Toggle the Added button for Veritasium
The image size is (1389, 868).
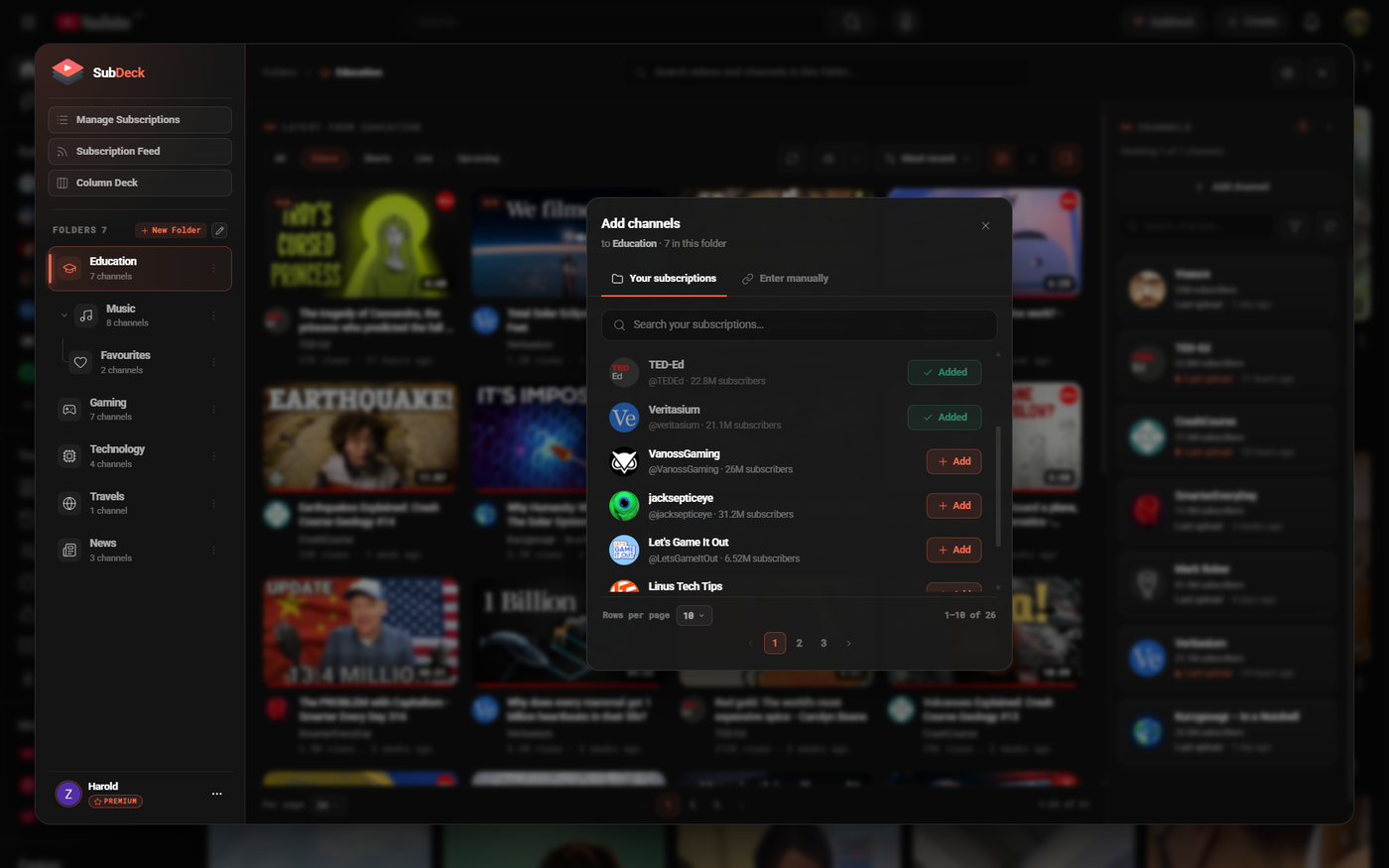[945, 418]
